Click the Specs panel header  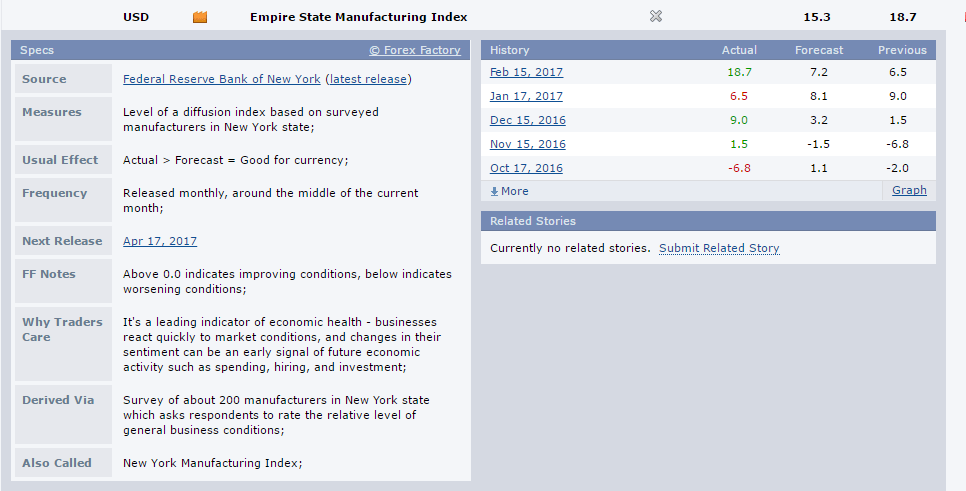click(x=241, y=50)
